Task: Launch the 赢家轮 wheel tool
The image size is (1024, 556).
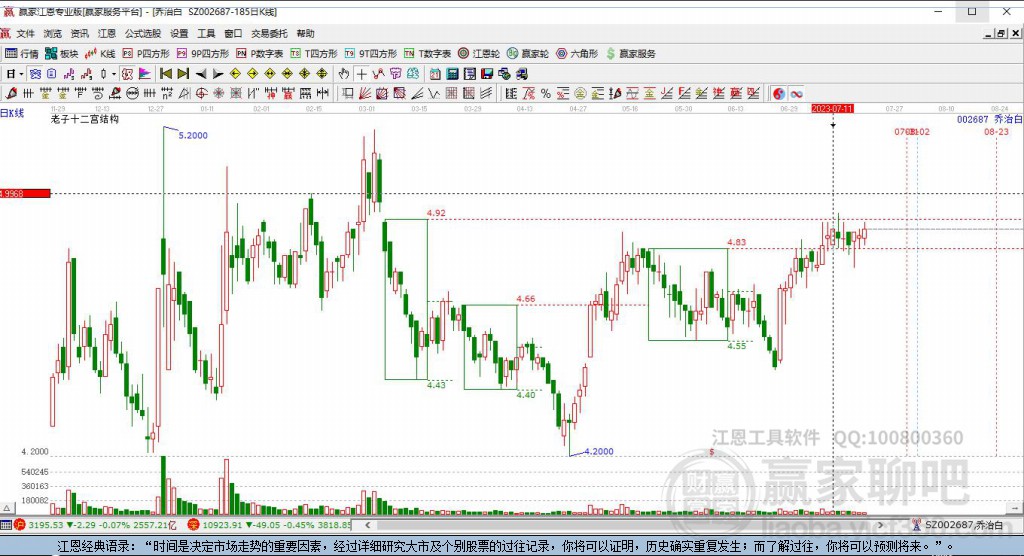Action: tap(528, 54)
